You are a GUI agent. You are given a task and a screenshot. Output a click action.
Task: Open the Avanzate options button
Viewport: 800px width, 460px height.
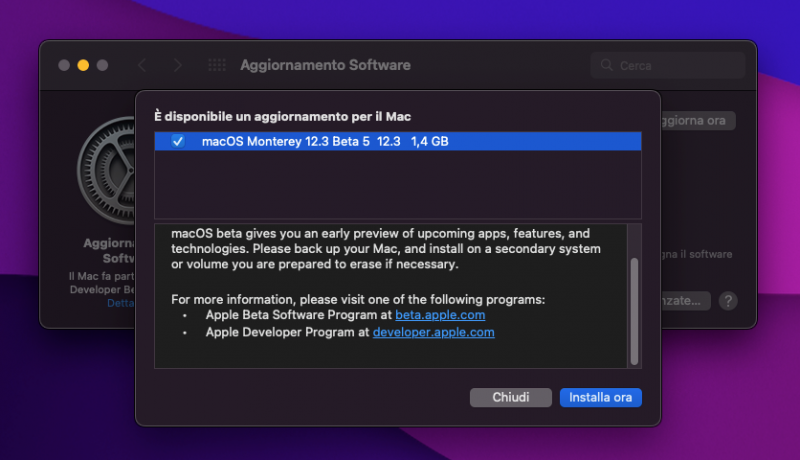coord(686,300)
